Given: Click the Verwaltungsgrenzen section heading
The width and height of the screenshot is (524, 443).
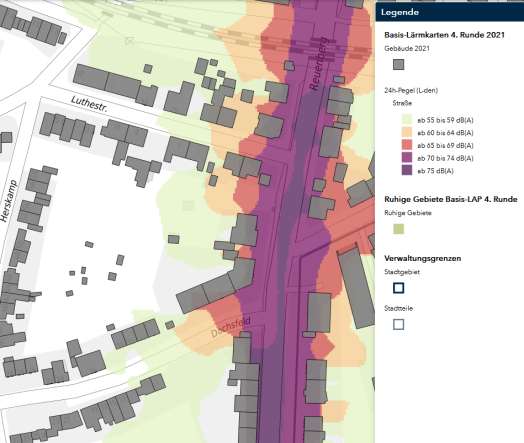Looking at the screenshot, I should [x=422, y=259].
